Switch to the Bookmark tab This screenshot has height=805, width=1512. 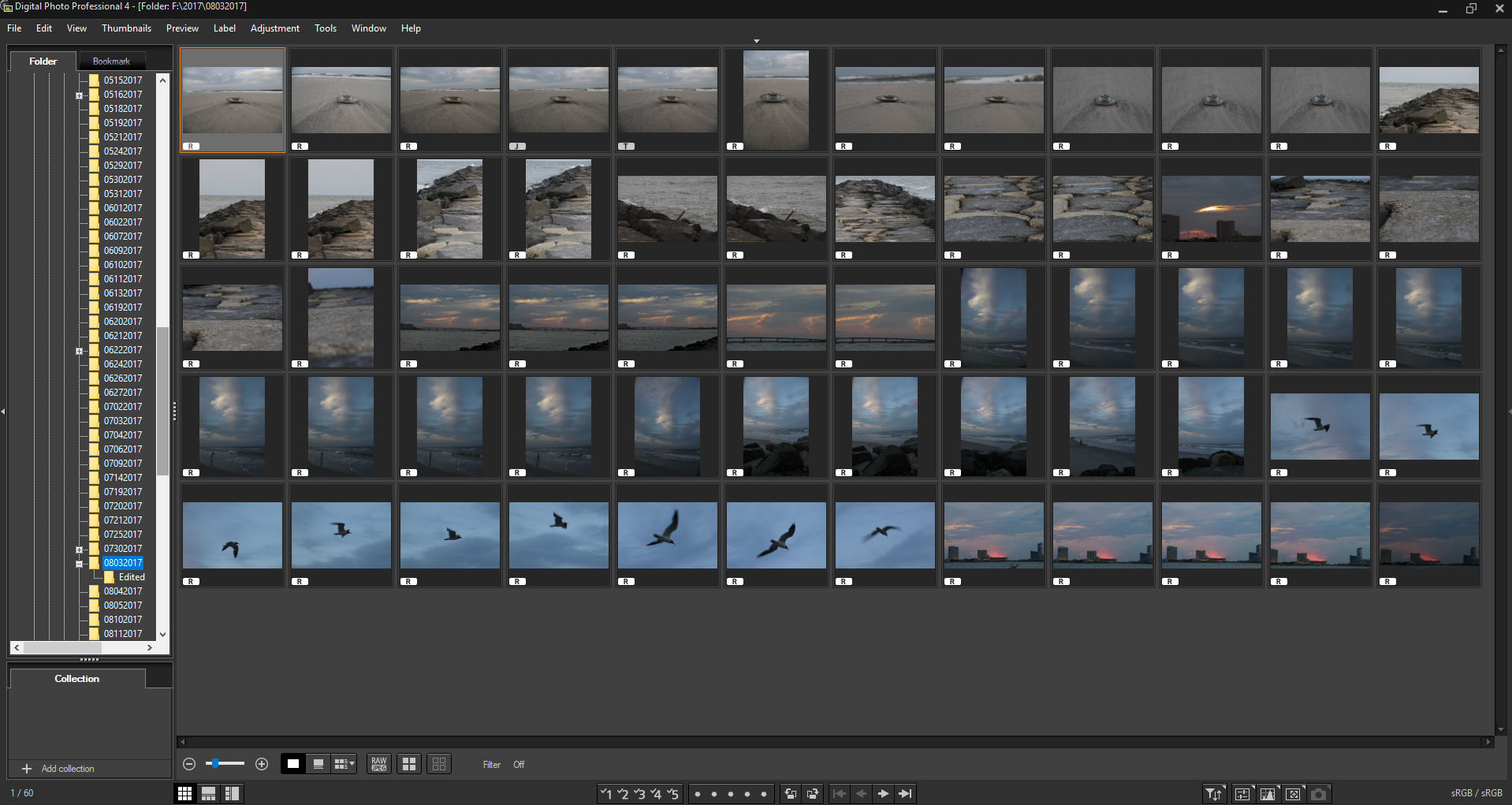(111, 61)
